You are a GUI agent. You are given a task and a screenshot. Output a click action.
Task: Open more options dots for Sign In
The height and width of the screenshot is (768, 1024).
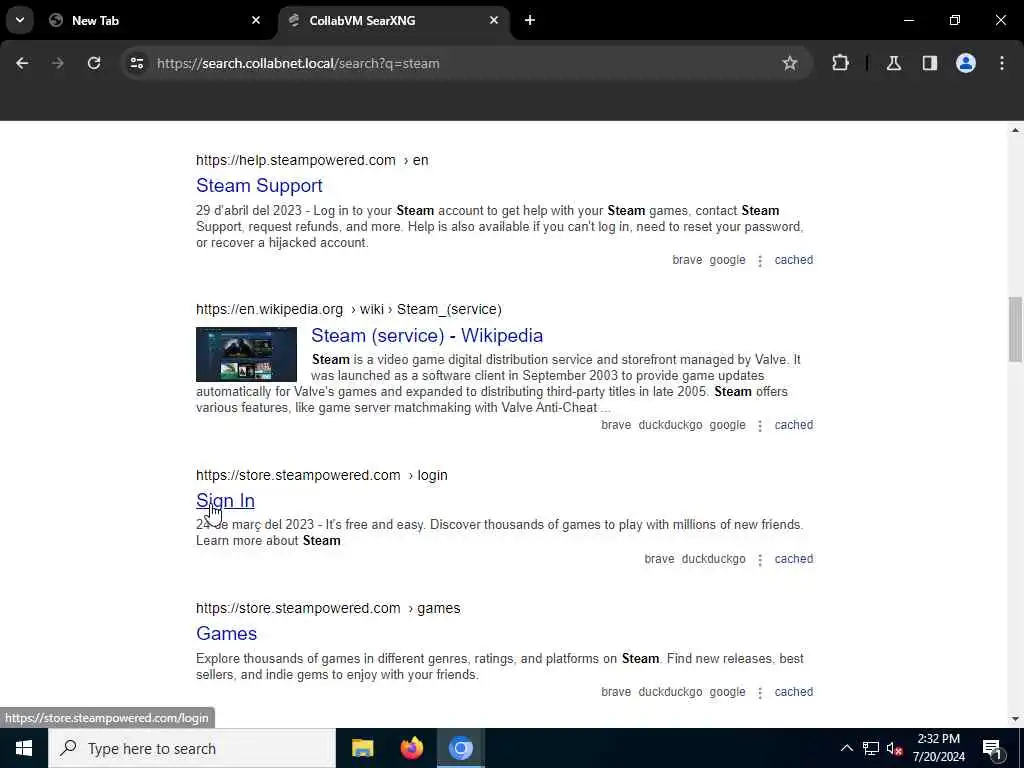pos(760,560)
